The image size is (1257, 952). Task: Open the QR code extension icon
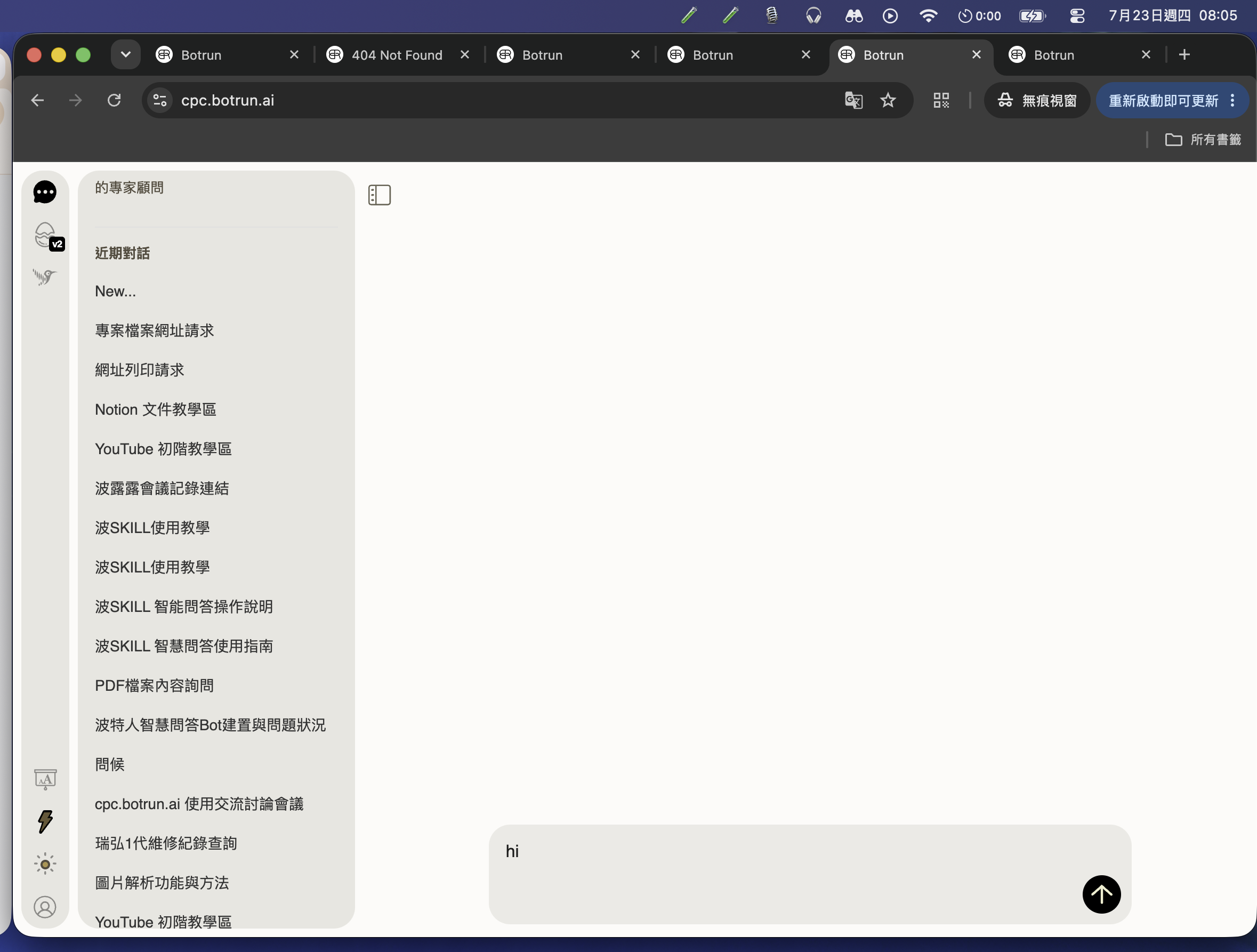tap(941, 101)
